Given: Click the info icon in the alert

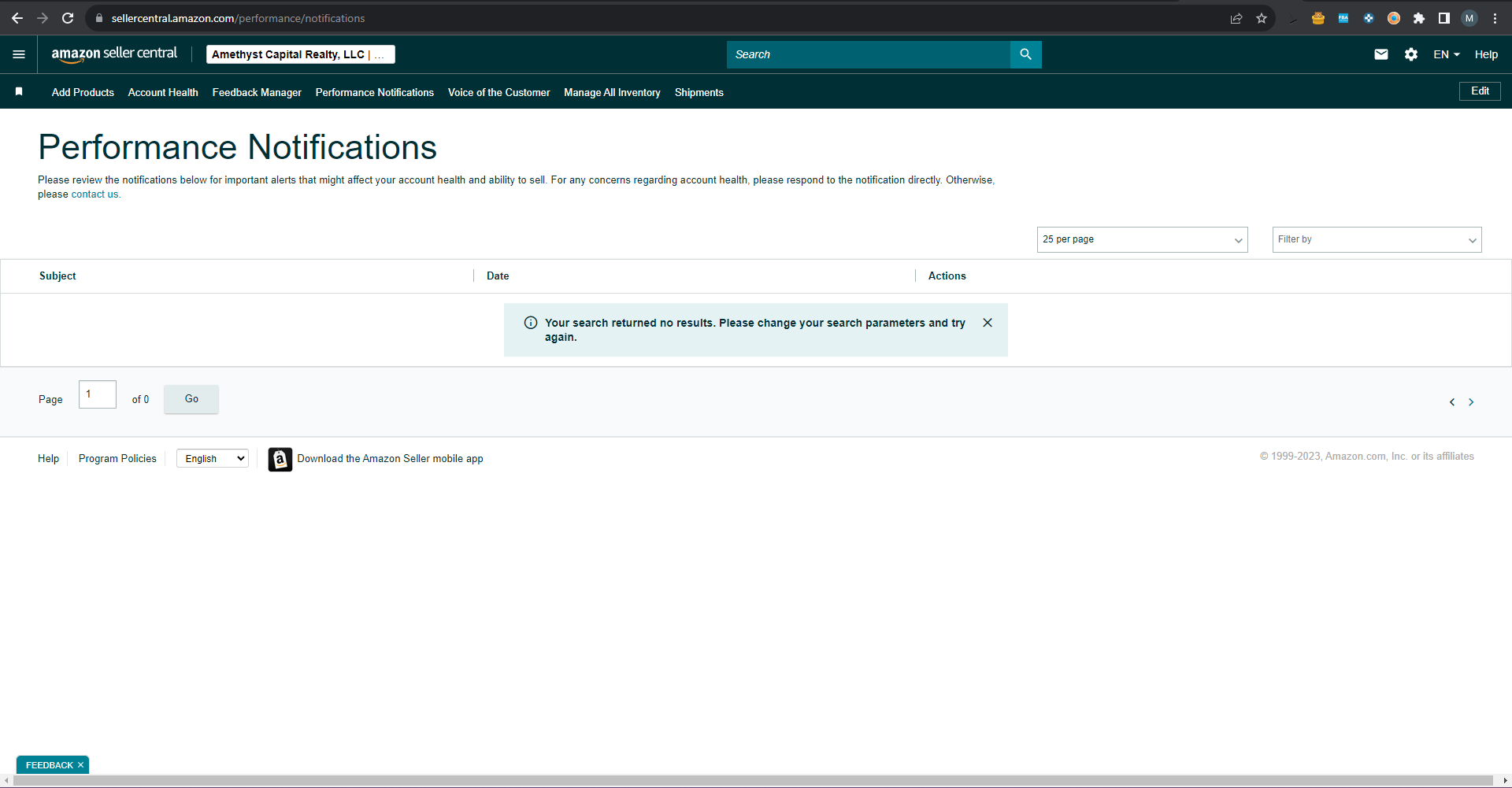Looking at the screenshot, I should pos(531,323).
